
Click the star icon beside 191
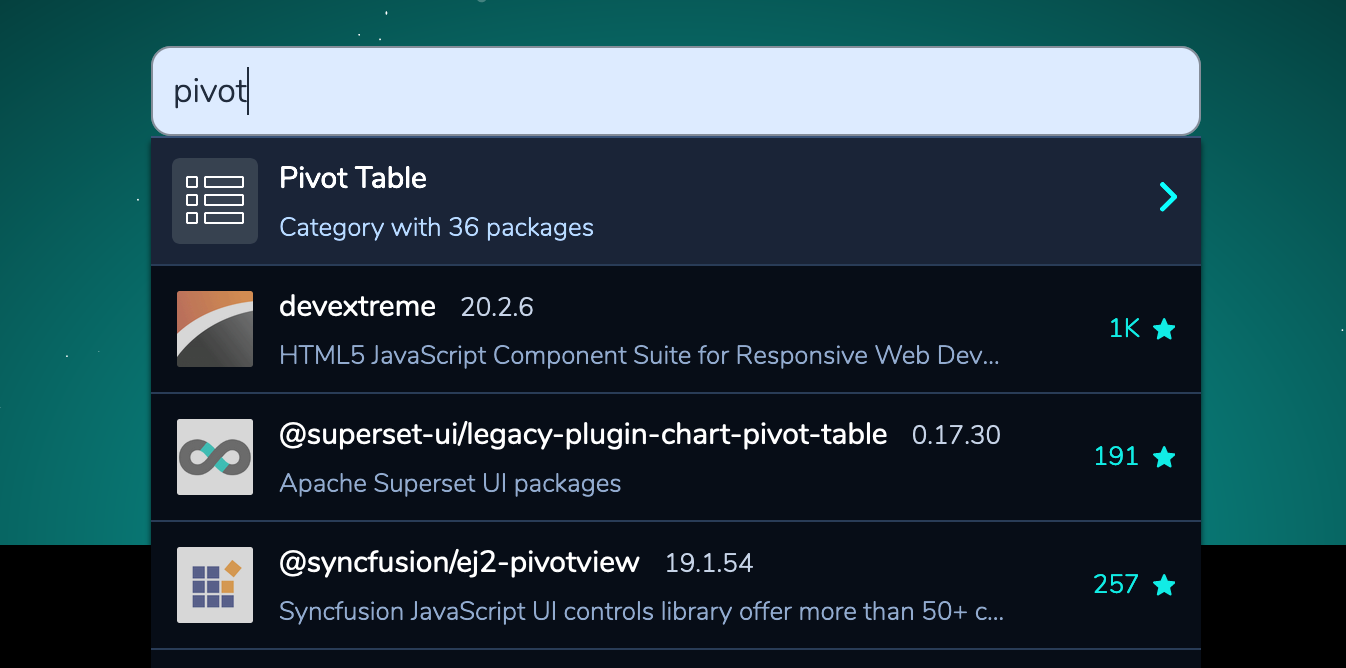(1164, 457)
